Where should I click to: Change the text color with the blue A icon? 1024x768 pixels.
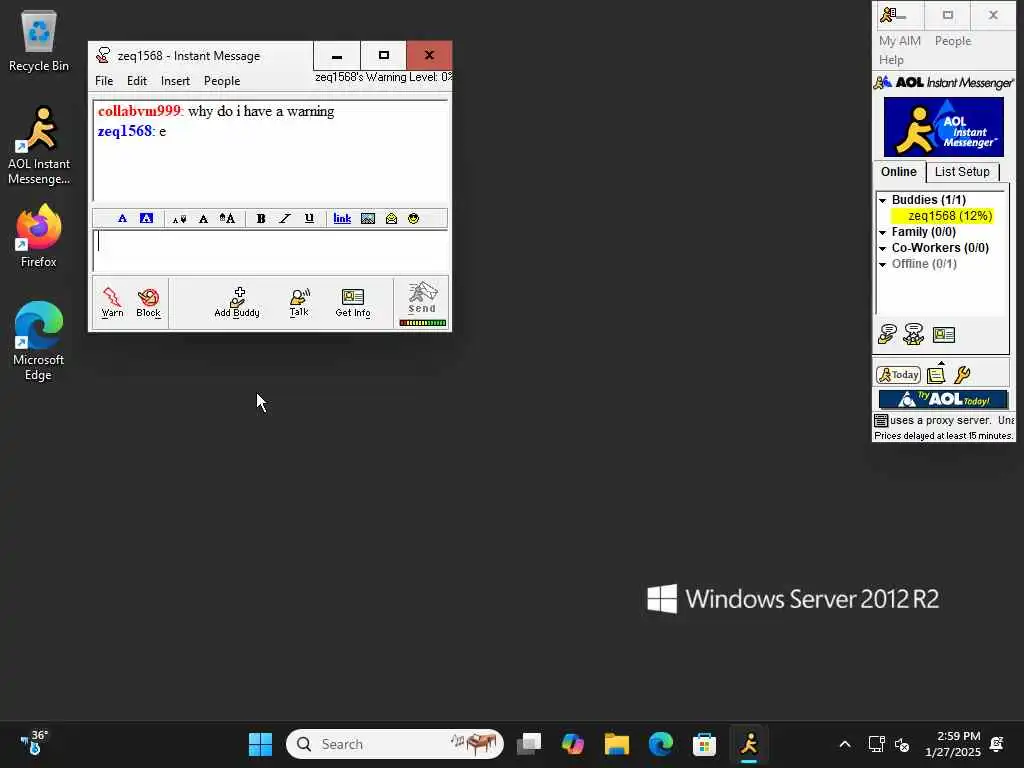(122, 219)
